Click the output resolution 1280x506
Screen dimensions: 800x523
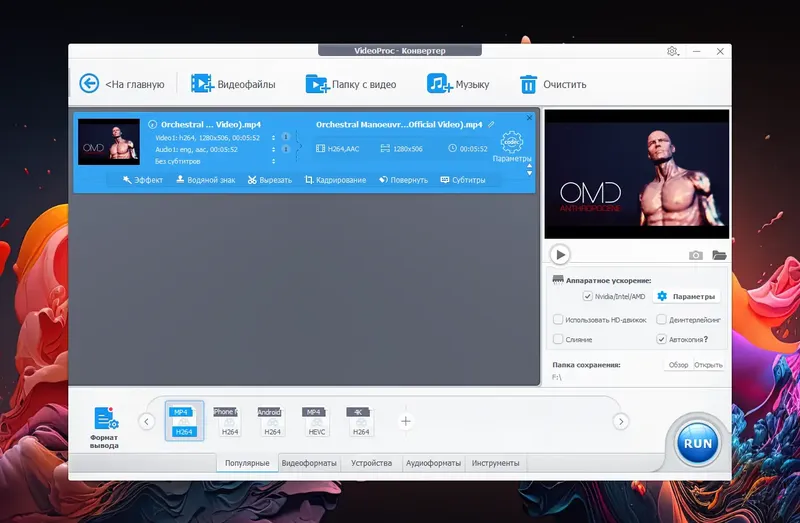[x=408, y=149]
